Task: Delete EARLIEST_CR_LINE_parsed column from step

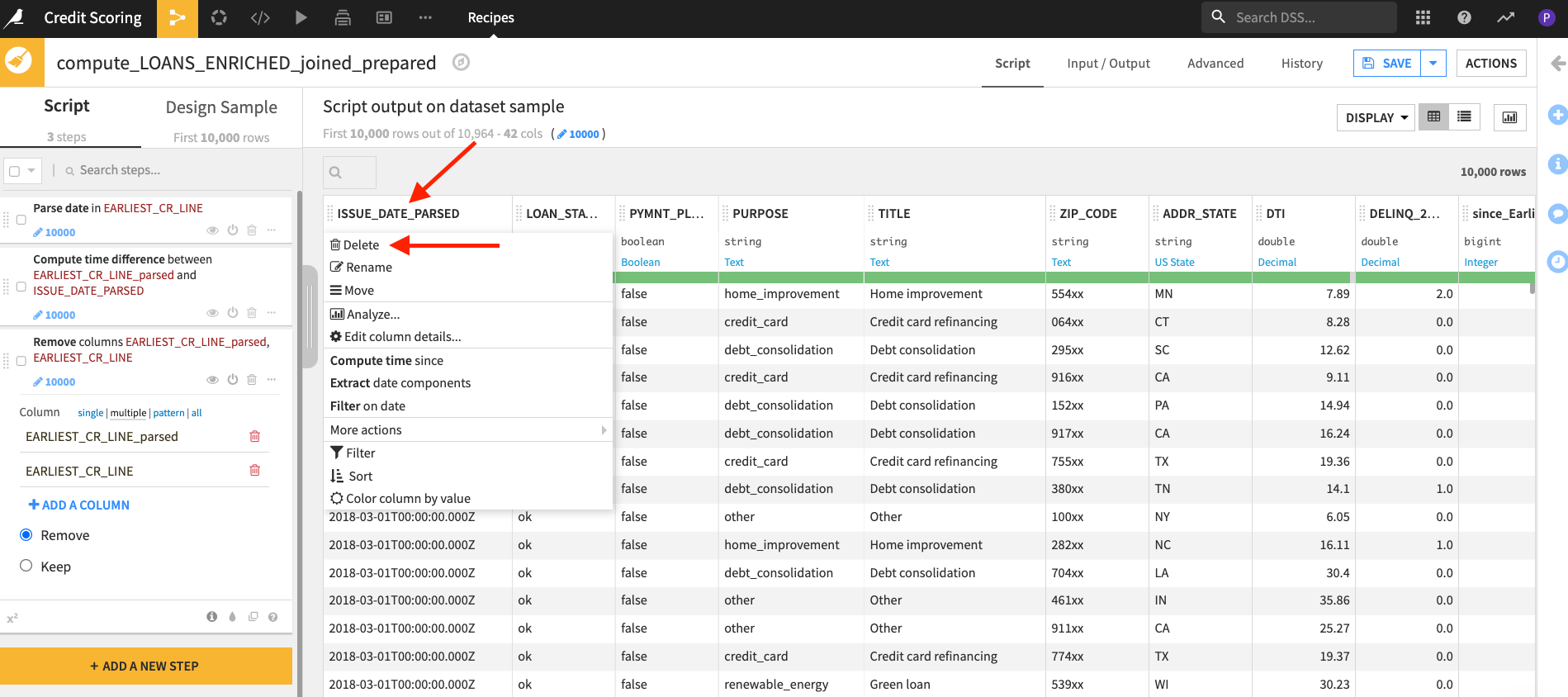Action: click(254, 436)
